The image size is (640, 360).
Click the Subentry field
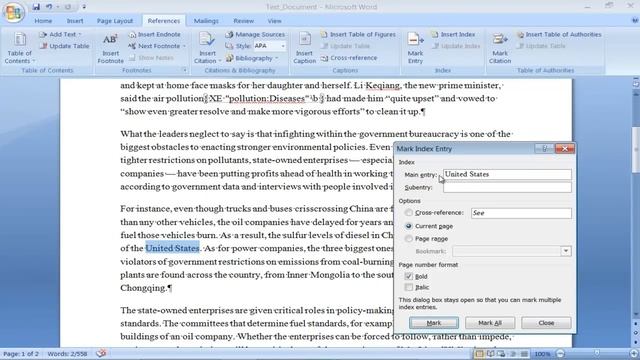tap(507, 187)
